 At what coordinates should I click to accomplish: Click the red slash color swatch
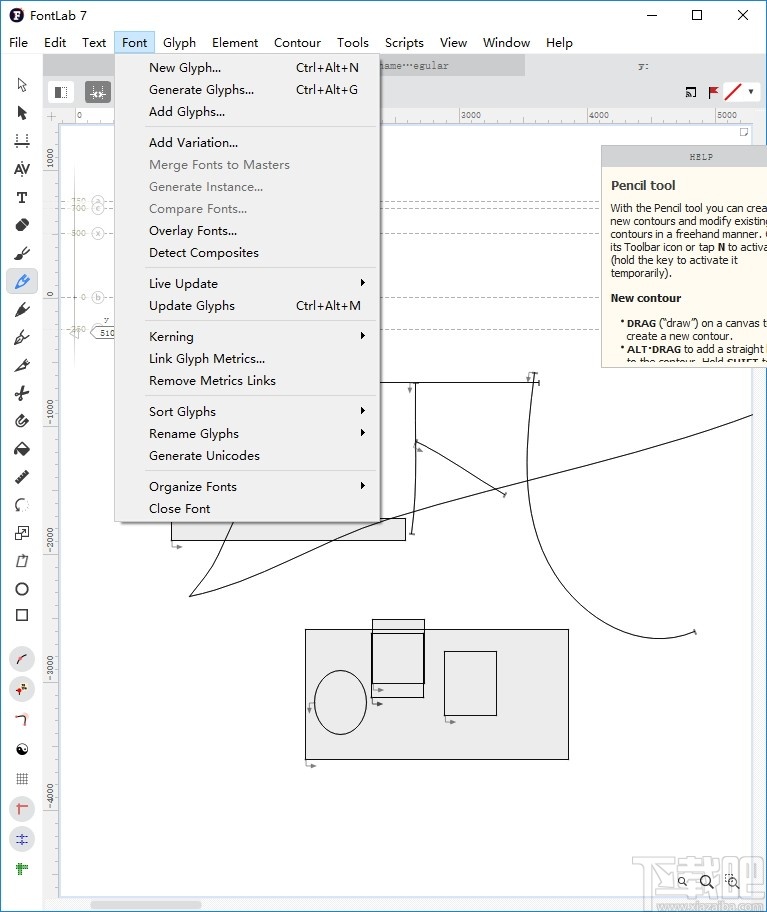pos(733,92)
